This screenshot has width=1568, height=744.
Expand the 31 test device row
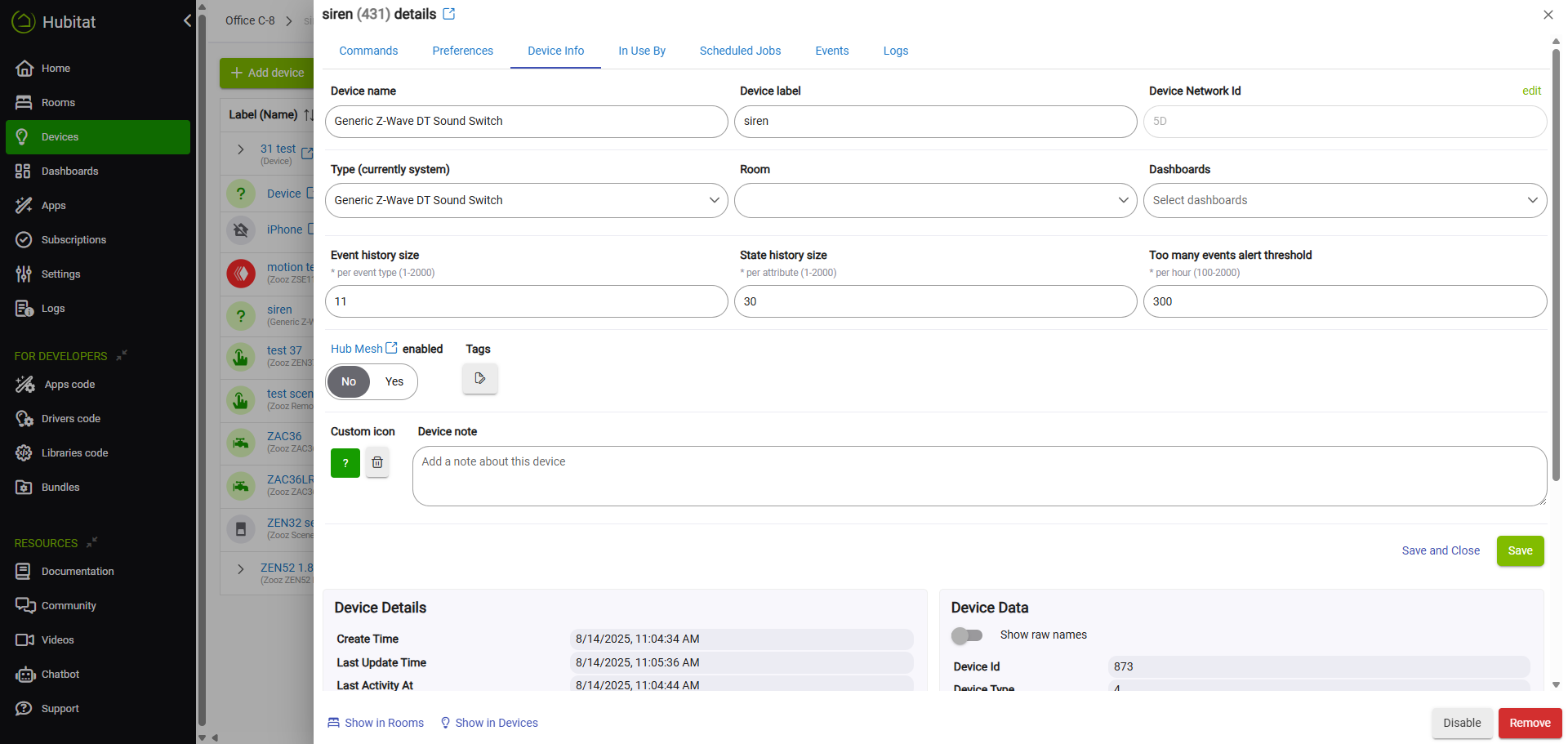tap(240, 149)
